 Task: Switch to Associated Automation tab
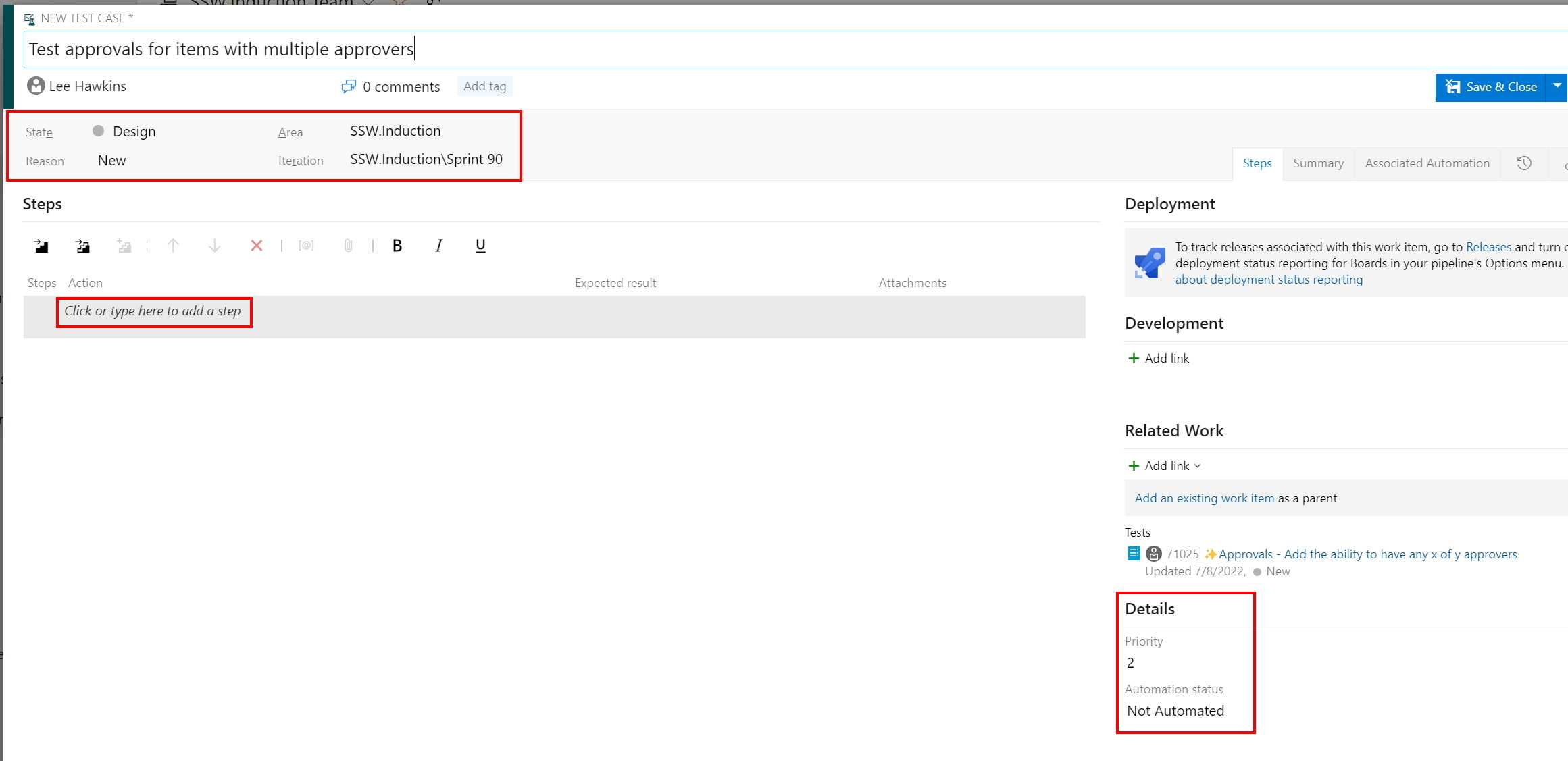tap(1427, 163)
